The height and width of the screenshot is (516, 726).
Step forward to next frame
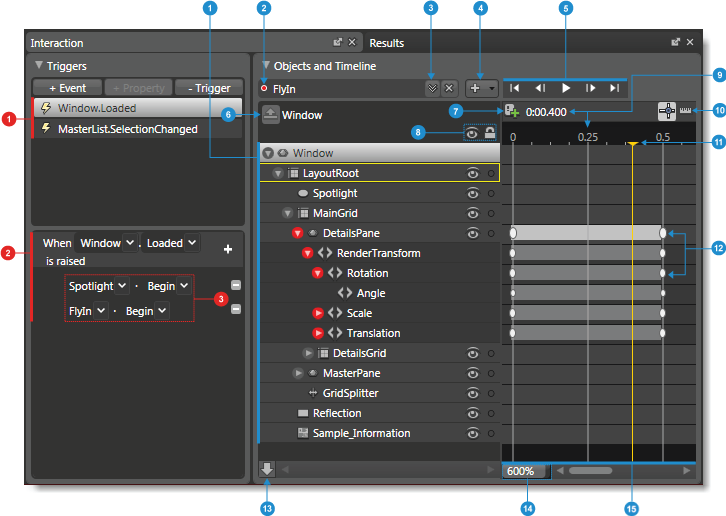(x=590, y=88)
